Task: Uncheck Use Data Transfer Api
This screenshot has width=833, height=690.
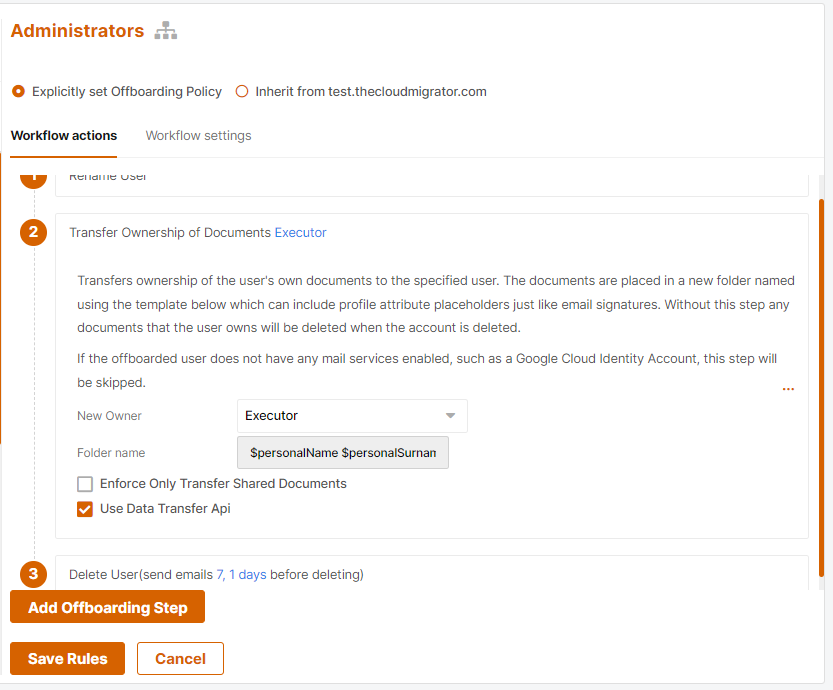Action: (85, 509)
